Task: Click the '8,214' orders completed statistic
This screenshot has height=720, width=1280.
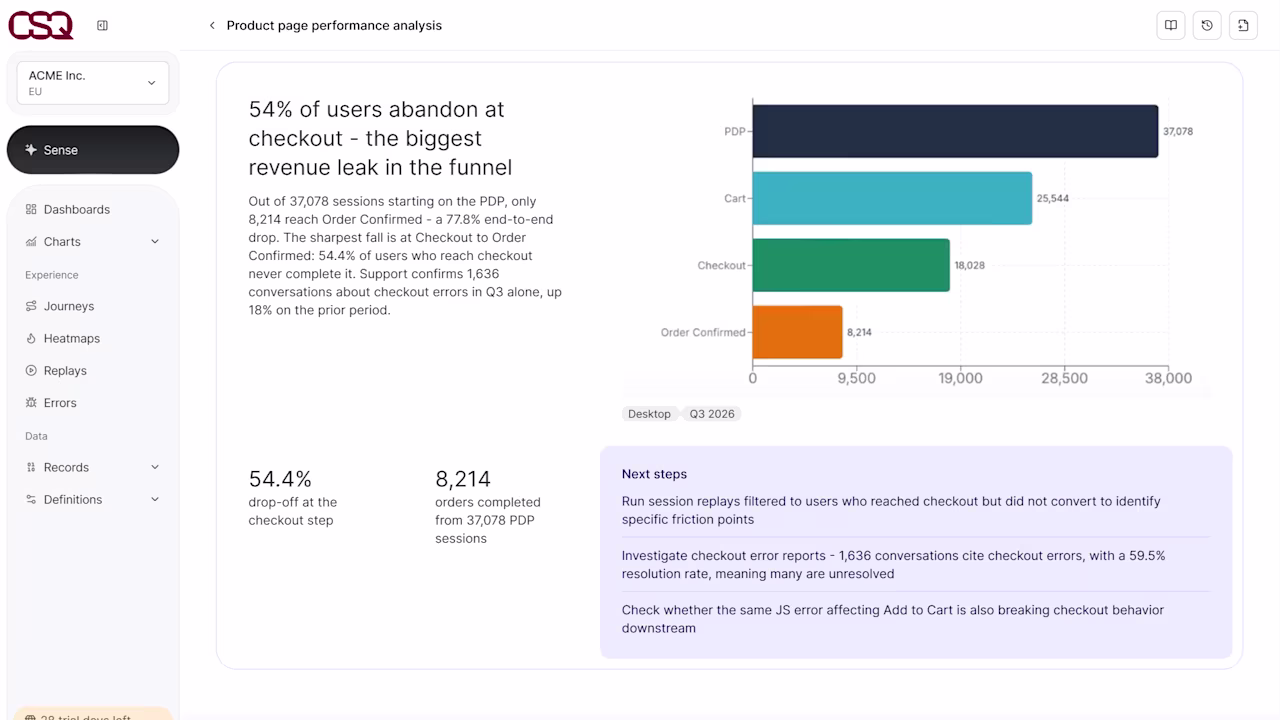Action: point(463,479)
